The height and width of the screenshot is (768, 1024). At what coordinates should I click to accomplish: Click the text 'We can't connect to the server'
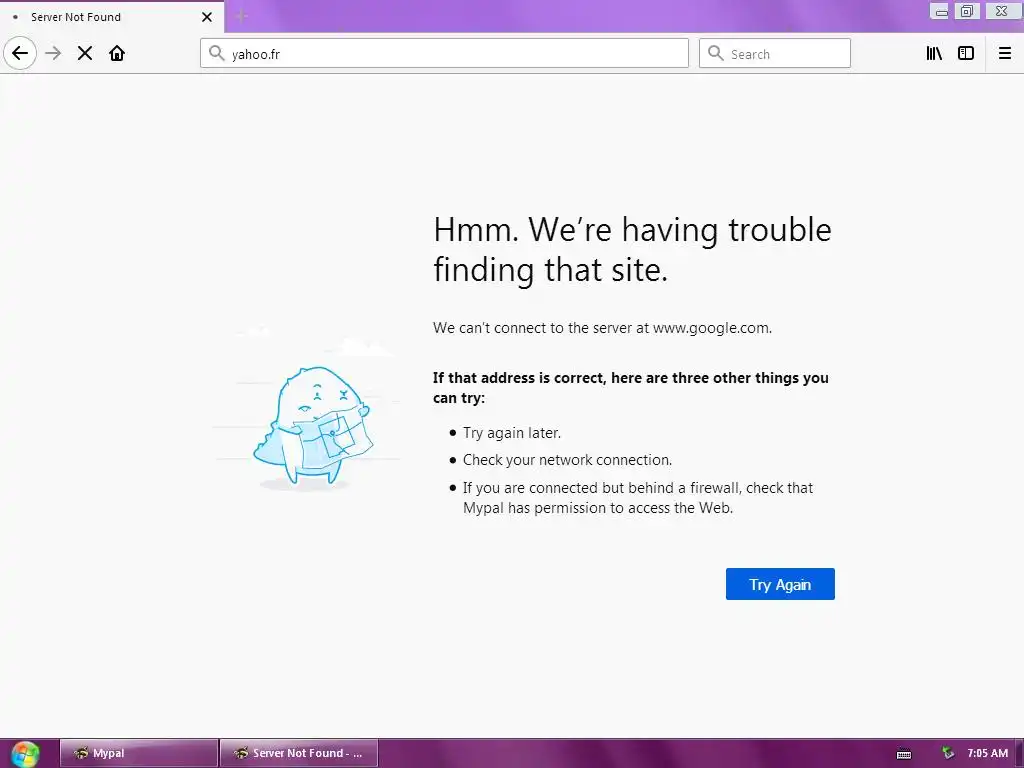602,328
